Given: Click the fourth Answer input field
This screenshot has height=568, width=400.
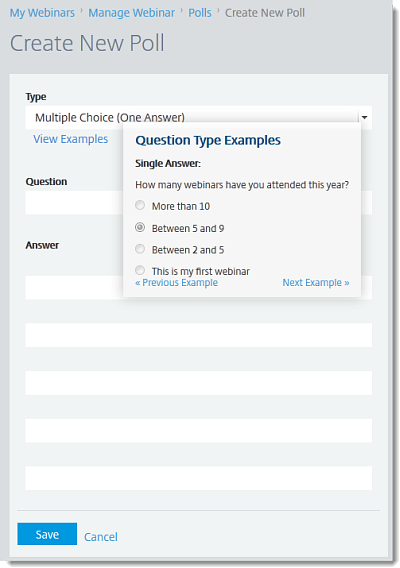Looking at the screenshot, I should (x=199, y=430).
